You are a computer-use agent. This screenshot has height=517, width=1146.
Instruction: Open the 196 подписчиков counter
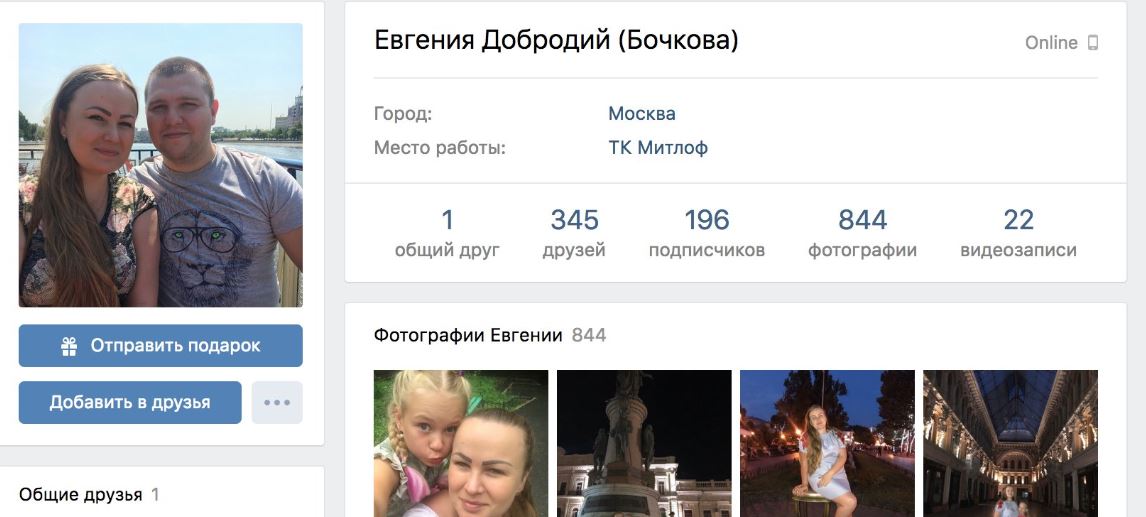point(707,233)
